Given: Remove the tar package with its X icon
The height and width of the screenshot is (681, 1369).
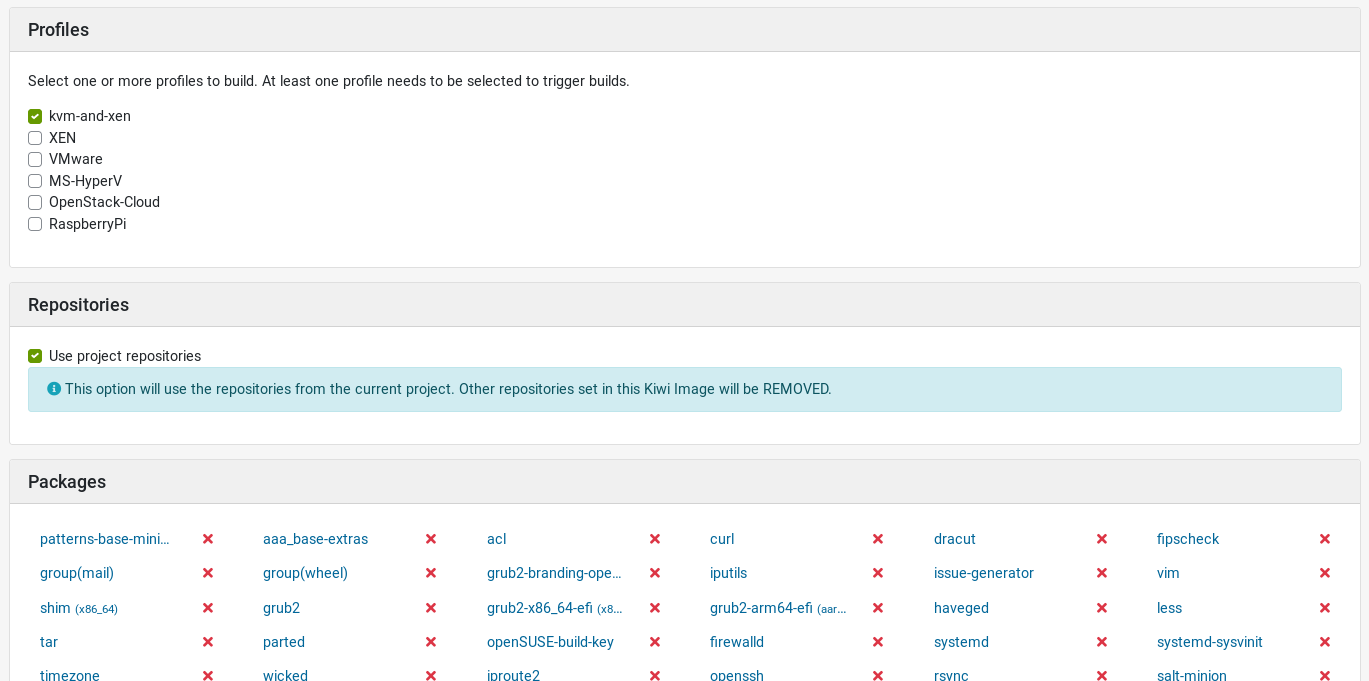Looking at the screenshot, I should click(x=208, y=642).
